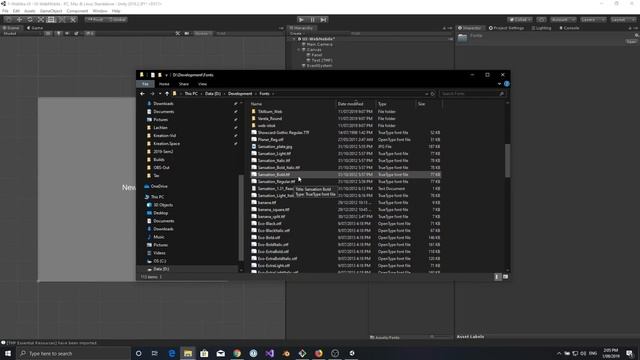This screenshot has width=640, height=360.
Task: Click the file list vertical scrollbar
Action: tap(507, 161)
